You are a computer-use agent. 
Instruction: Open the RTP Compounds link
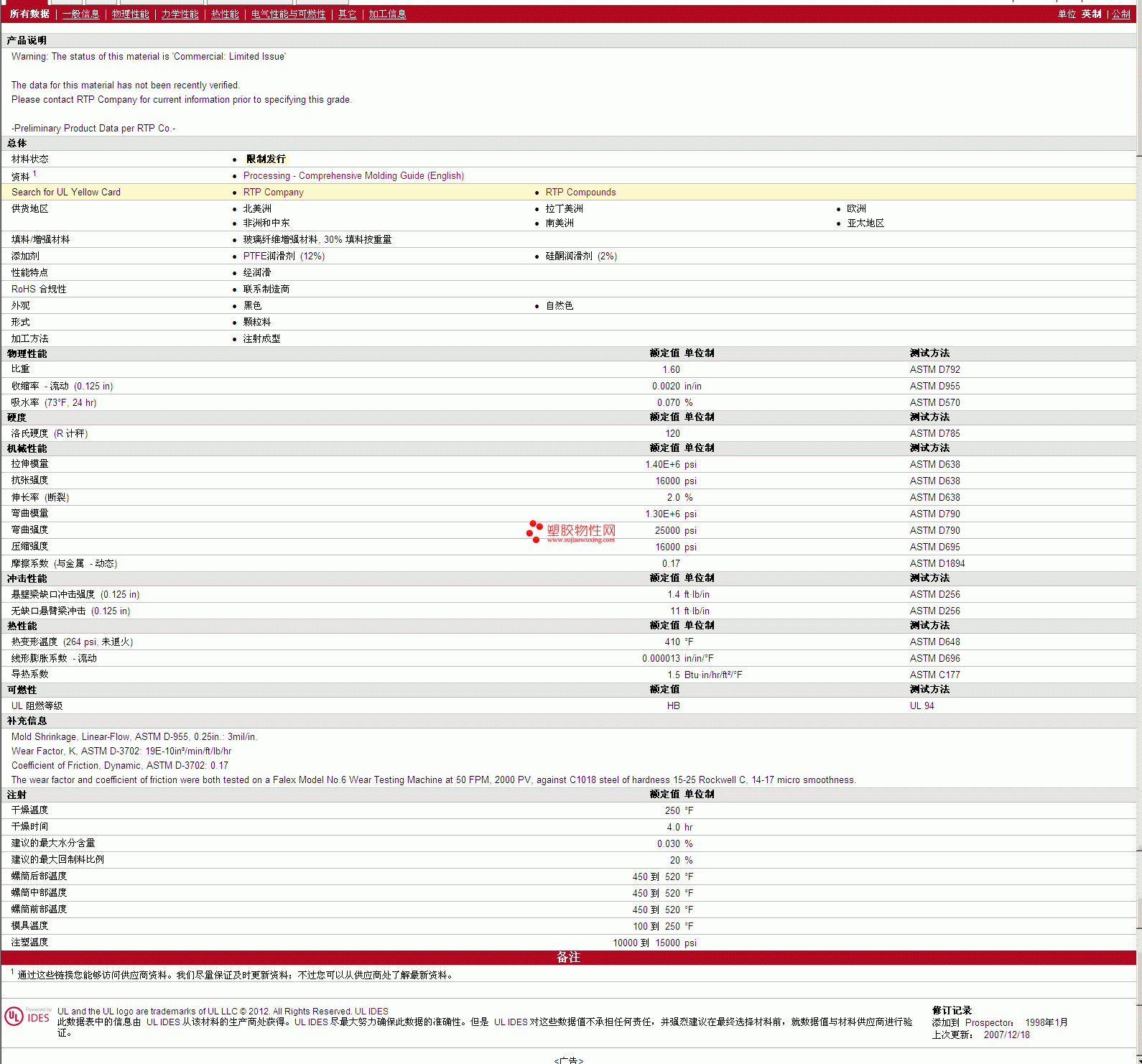click(x=580, y=193)
